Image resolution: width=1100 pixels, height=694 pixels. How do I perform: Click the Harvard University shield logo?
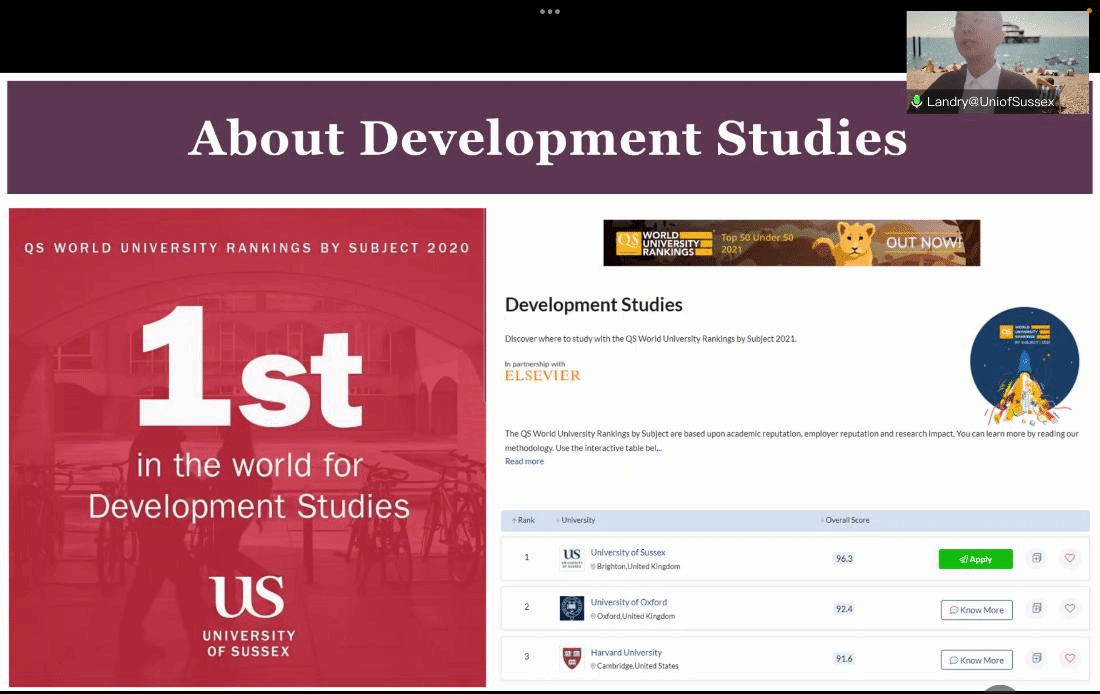tap(572, 658)
